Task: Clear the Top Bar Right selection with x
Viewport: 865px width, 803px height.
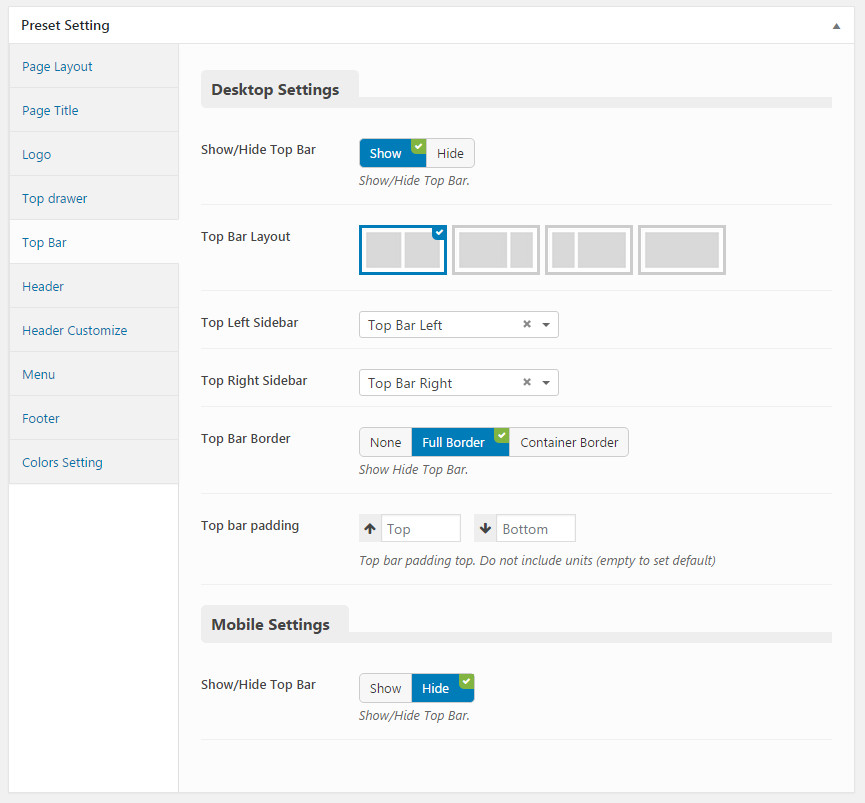Action: (527, 382)
